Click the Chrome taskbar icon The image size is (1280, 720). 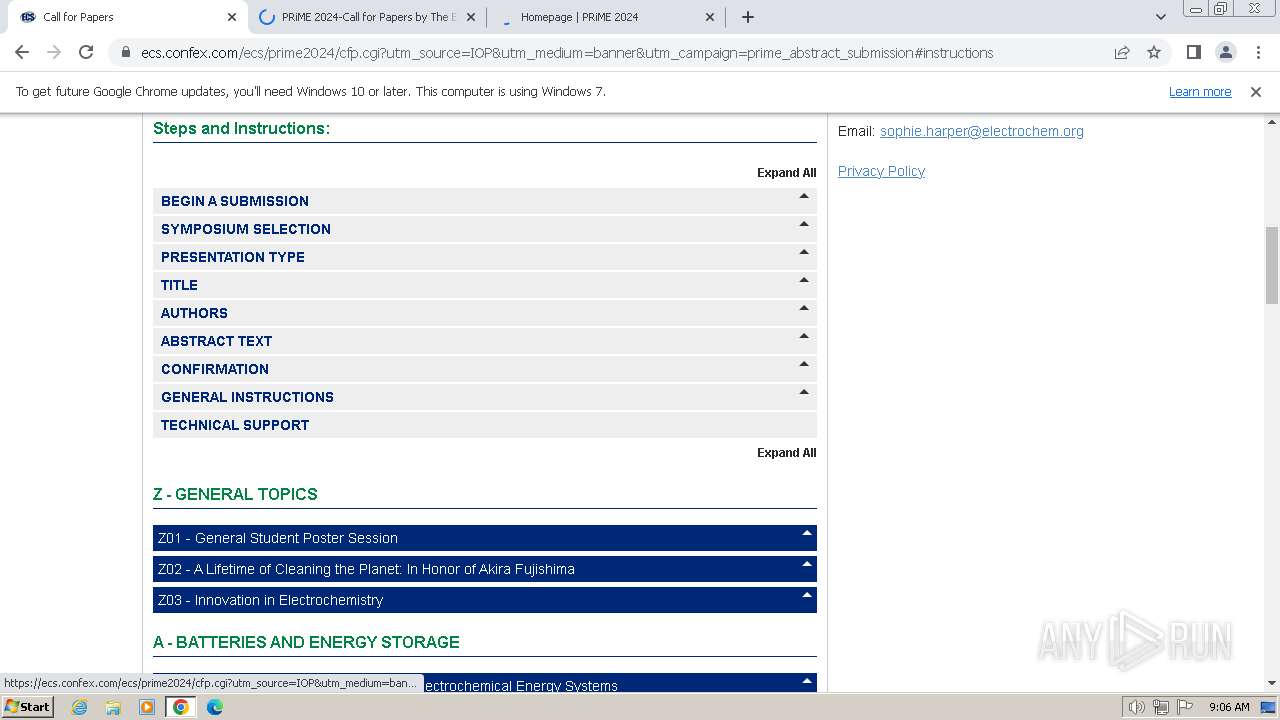tap(181, 707)
